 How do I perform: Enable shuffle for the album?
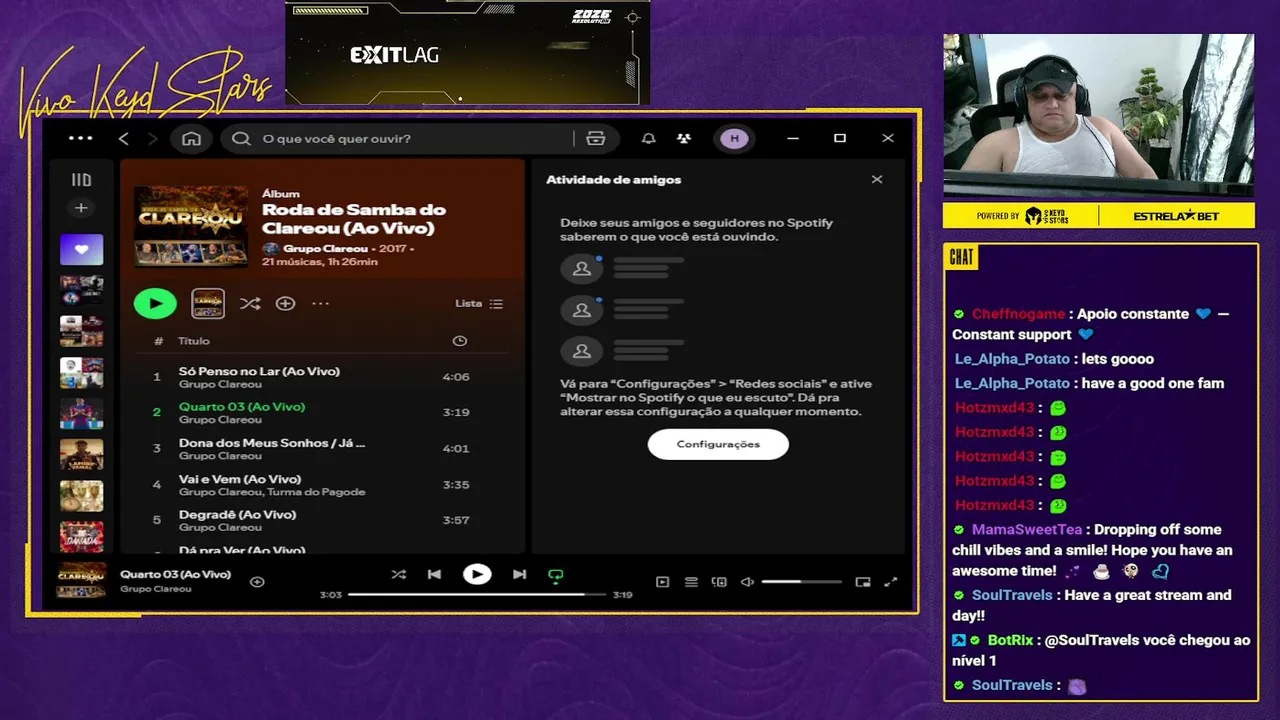click(250, 303)
